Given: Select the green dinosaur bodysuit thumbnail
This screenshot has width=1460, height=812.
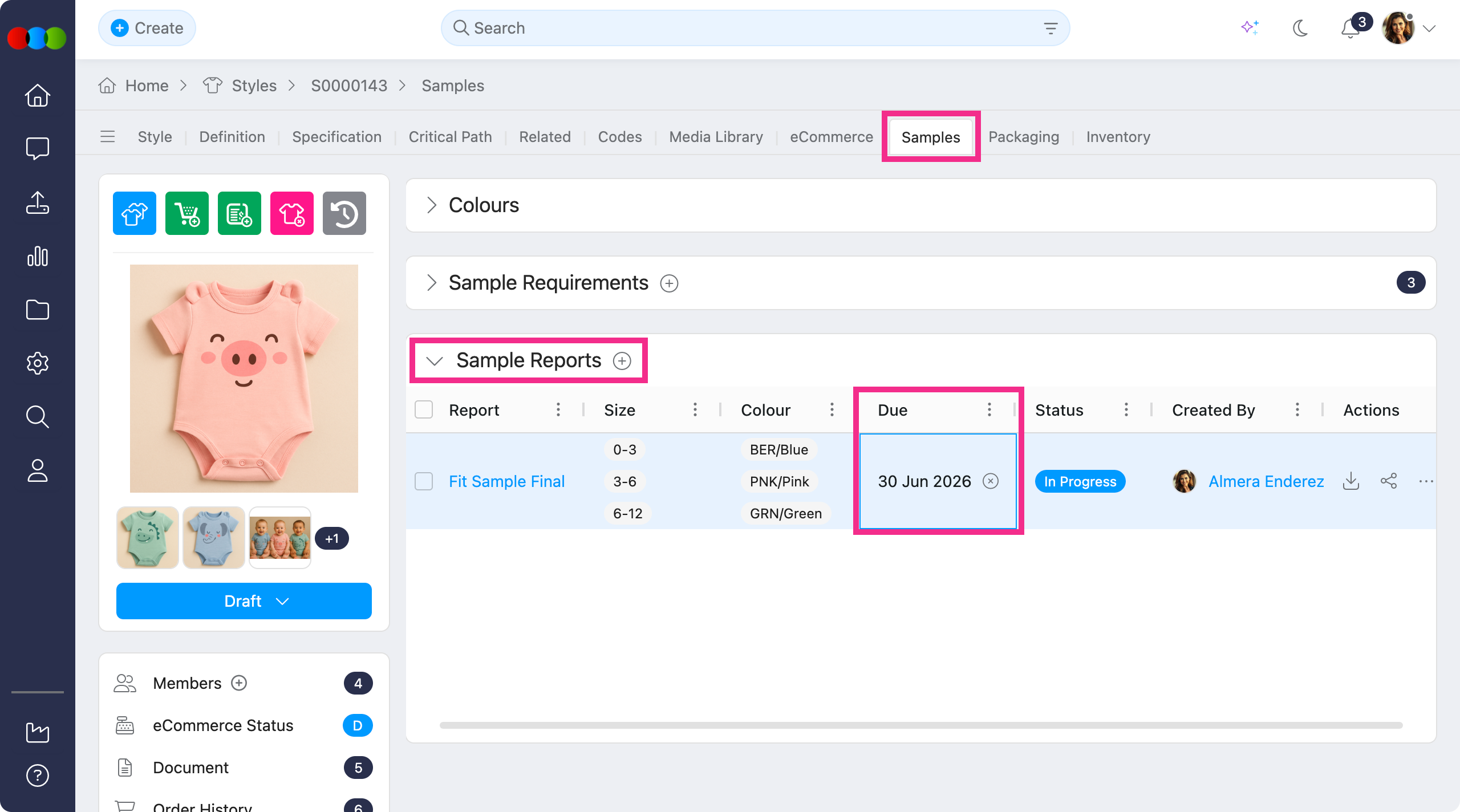Looking at the screenshot, I should [148, 538].
